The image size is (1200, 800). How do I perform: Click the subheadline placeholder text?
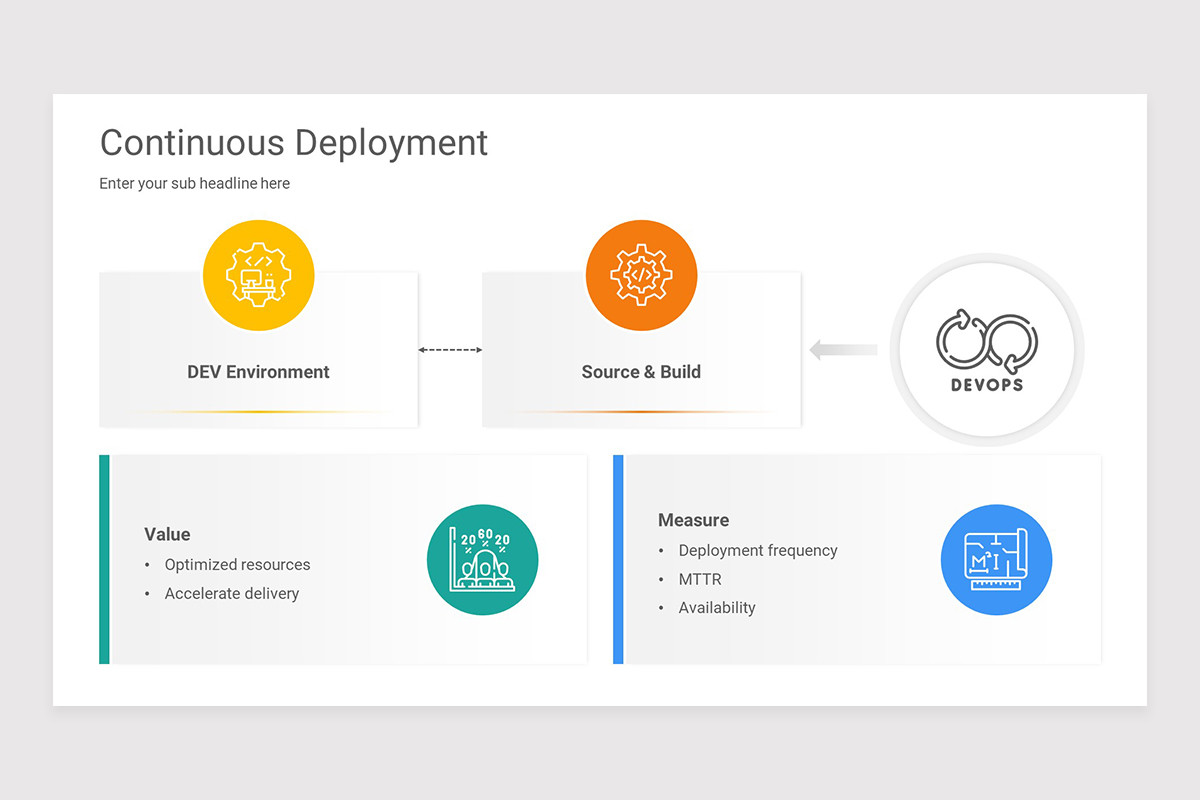[194, 183]
